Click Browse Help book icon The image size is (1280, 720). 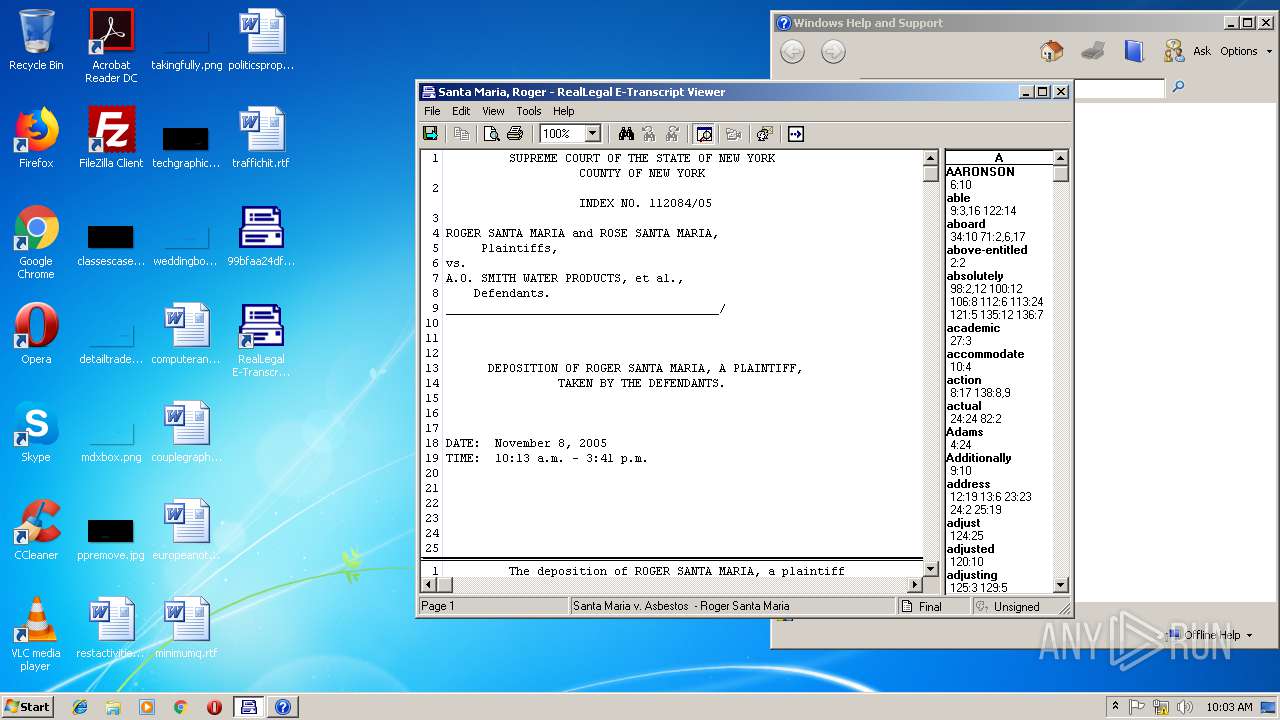[1133, 51]
